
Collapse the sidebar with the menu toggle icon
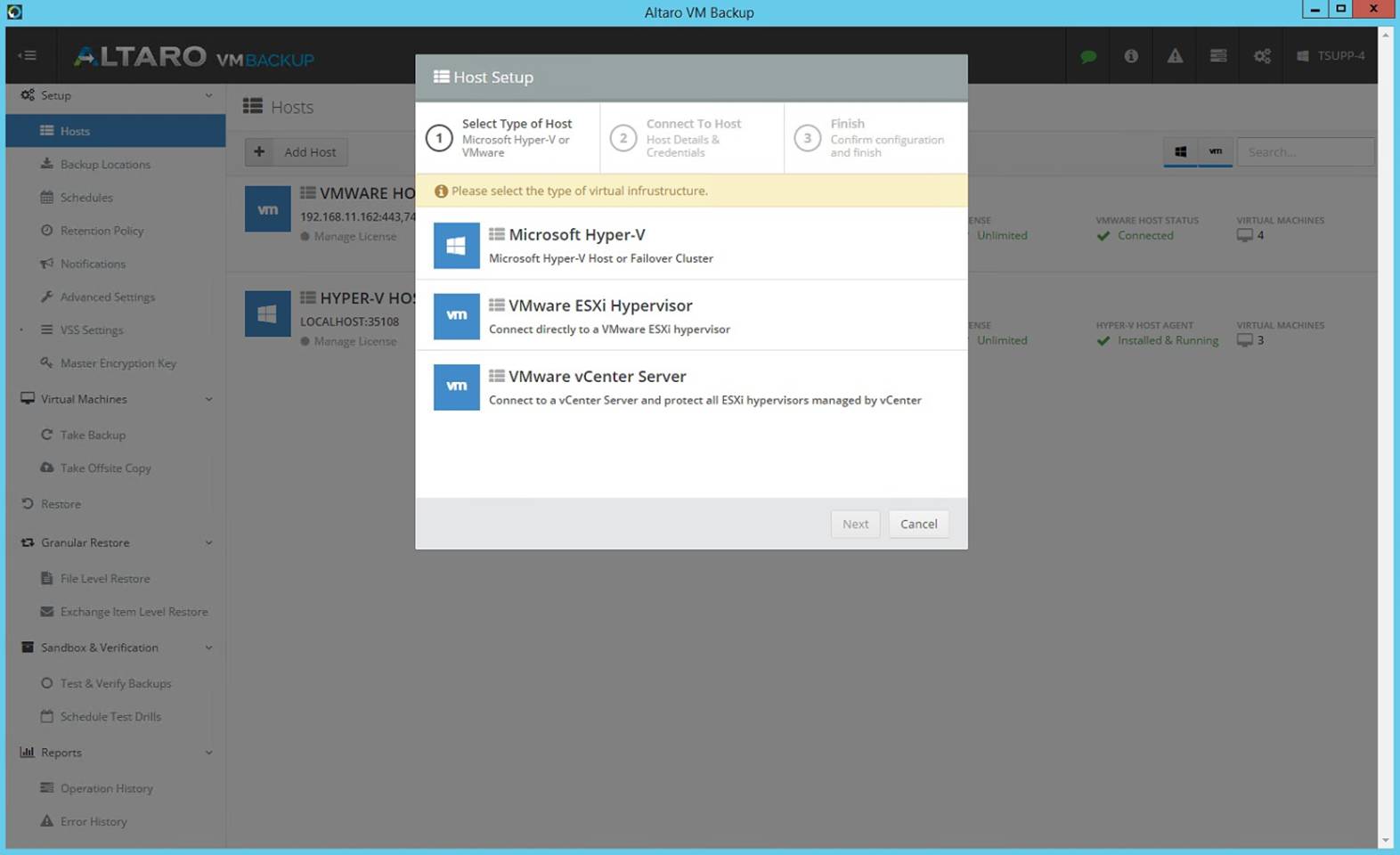[x=28, y=55]
